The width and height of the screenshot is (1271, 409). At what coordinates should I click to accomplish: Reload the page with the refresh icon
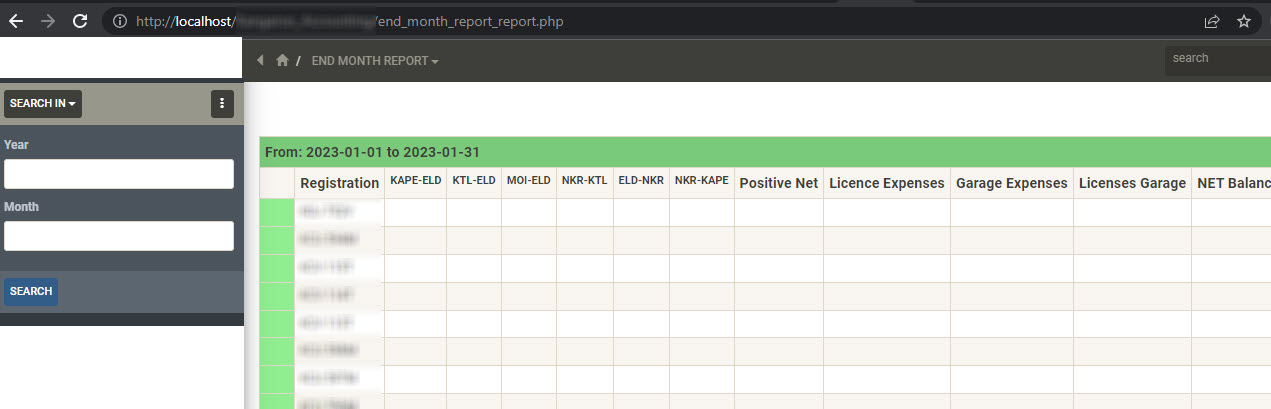tap(80, 21)
